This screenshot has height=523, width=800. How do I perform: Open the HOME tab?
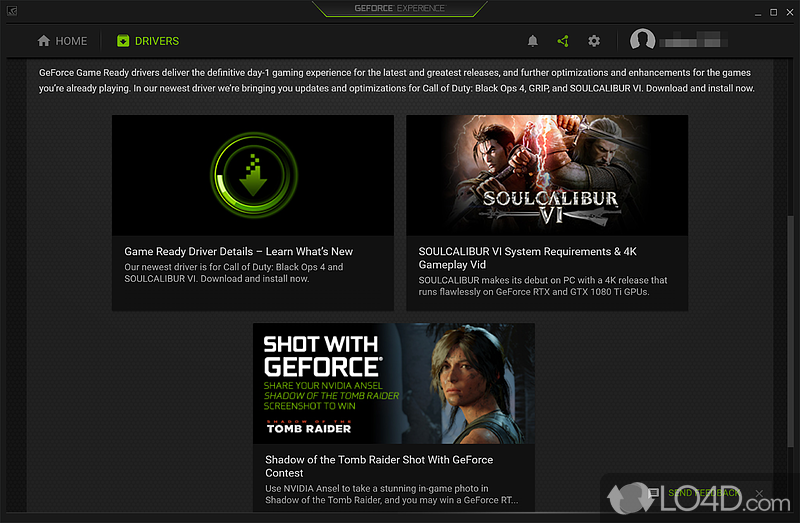[x=62, y=41]
